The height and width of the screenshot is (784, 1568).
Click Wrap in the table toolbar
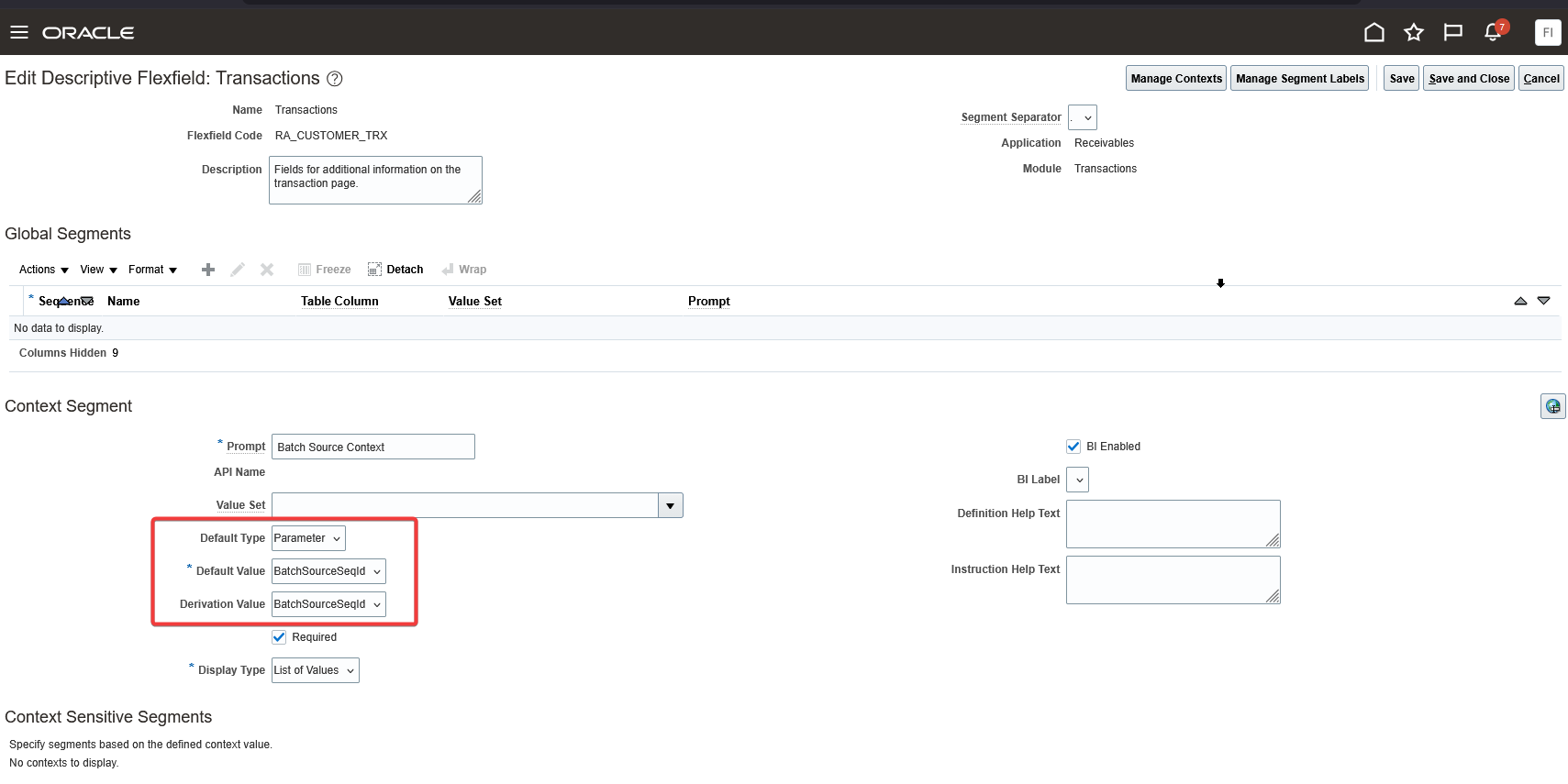click(464, 270)
